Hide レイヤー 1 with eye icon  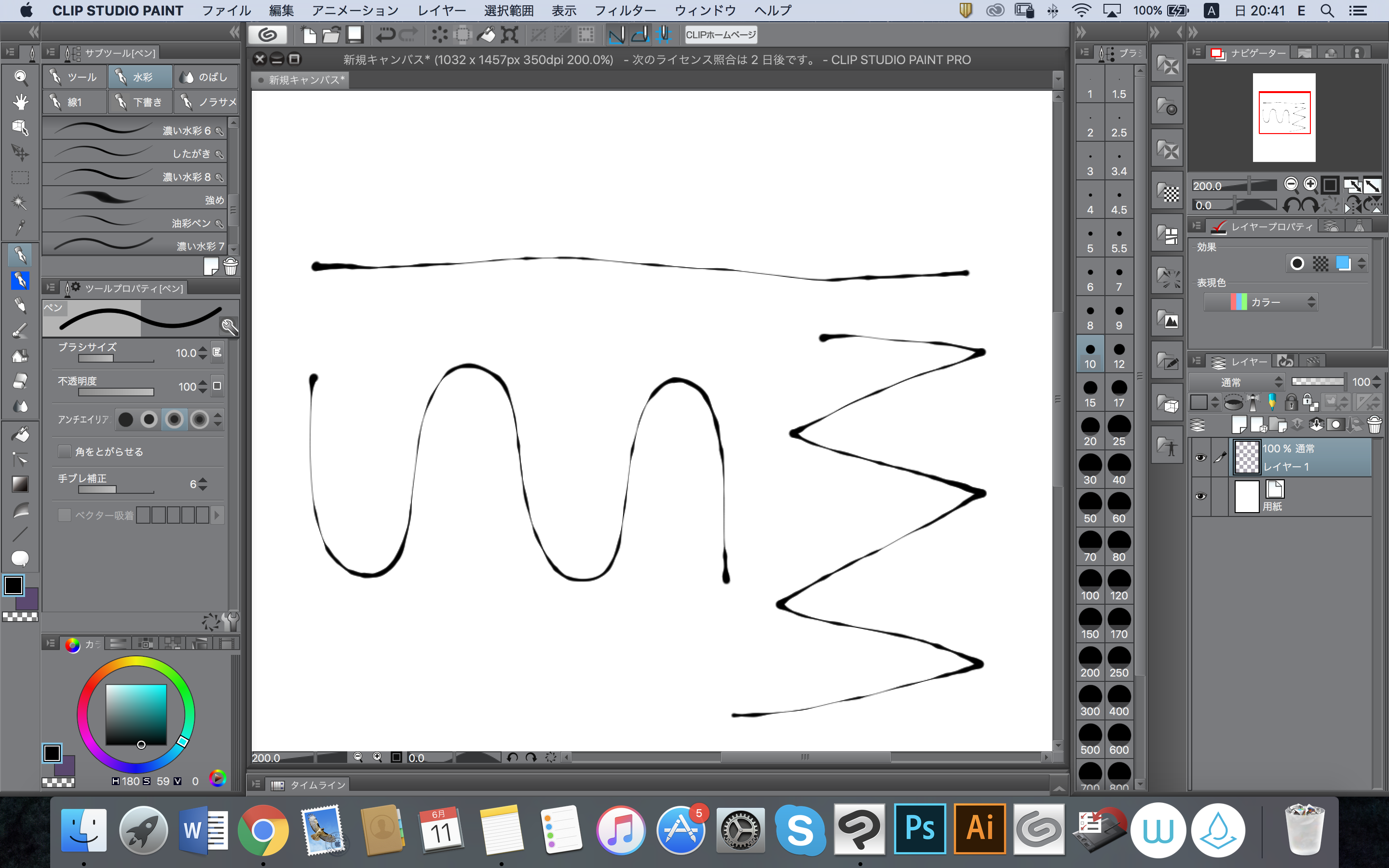1200,458
